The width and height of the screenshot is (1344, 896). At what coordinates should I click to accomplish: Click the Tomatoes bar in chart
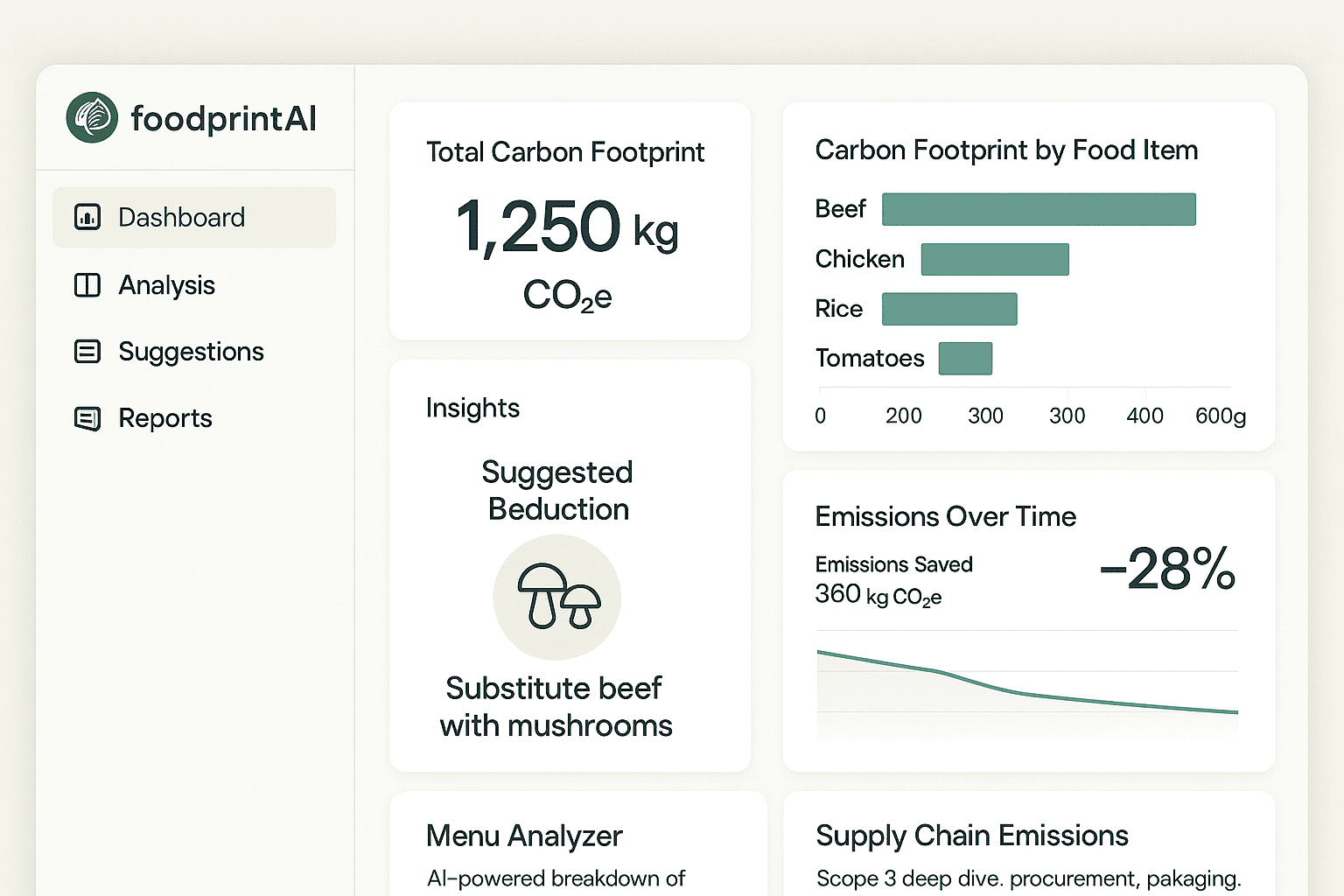[965, 359]
